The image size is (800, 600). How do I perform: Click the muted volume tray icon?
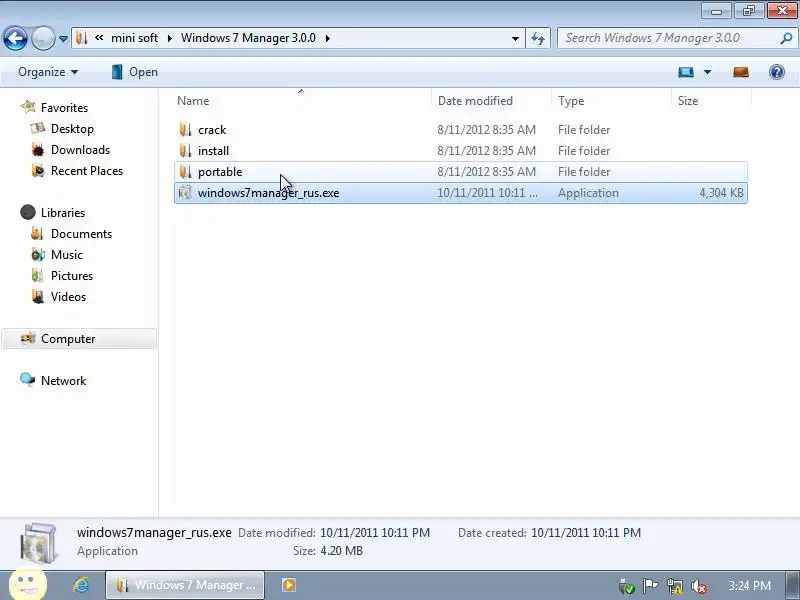coord(698,586)
